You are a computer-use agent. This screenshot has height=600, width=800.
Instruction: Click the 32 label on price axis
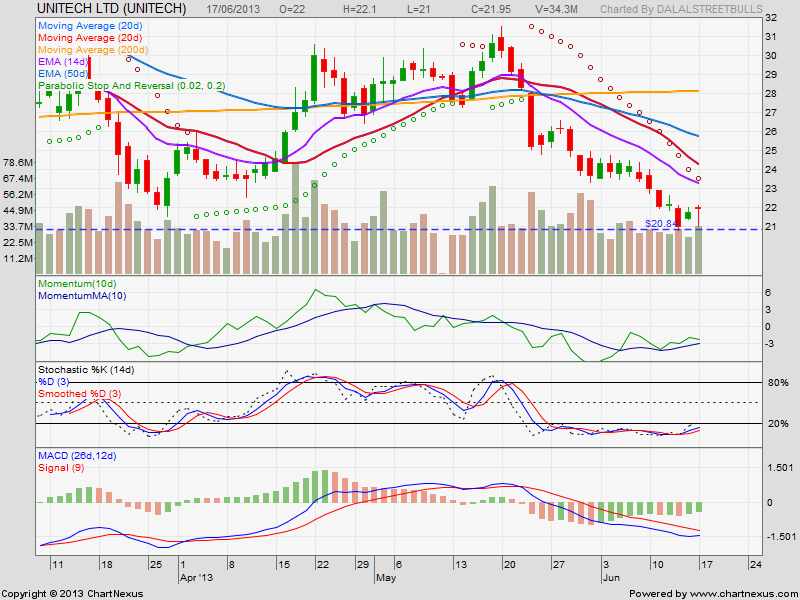click(x=771, y=18)
